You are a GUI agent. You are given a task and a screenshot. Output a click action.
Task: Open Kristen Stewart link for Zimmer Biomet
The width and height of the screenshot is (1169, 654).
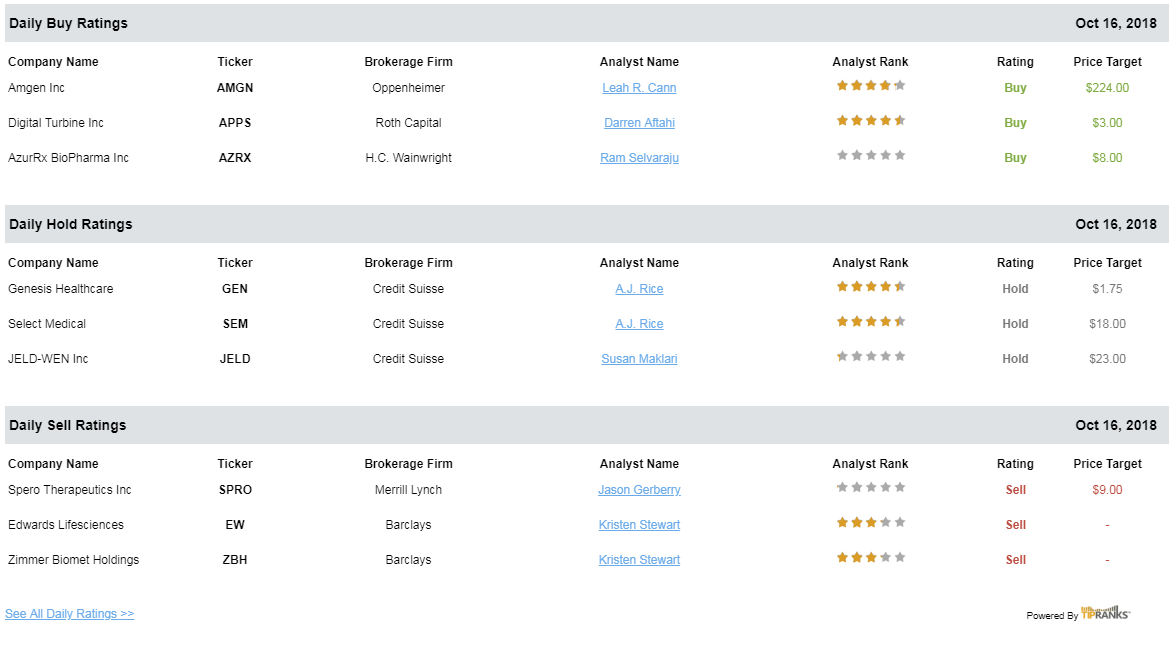point(639,560)
